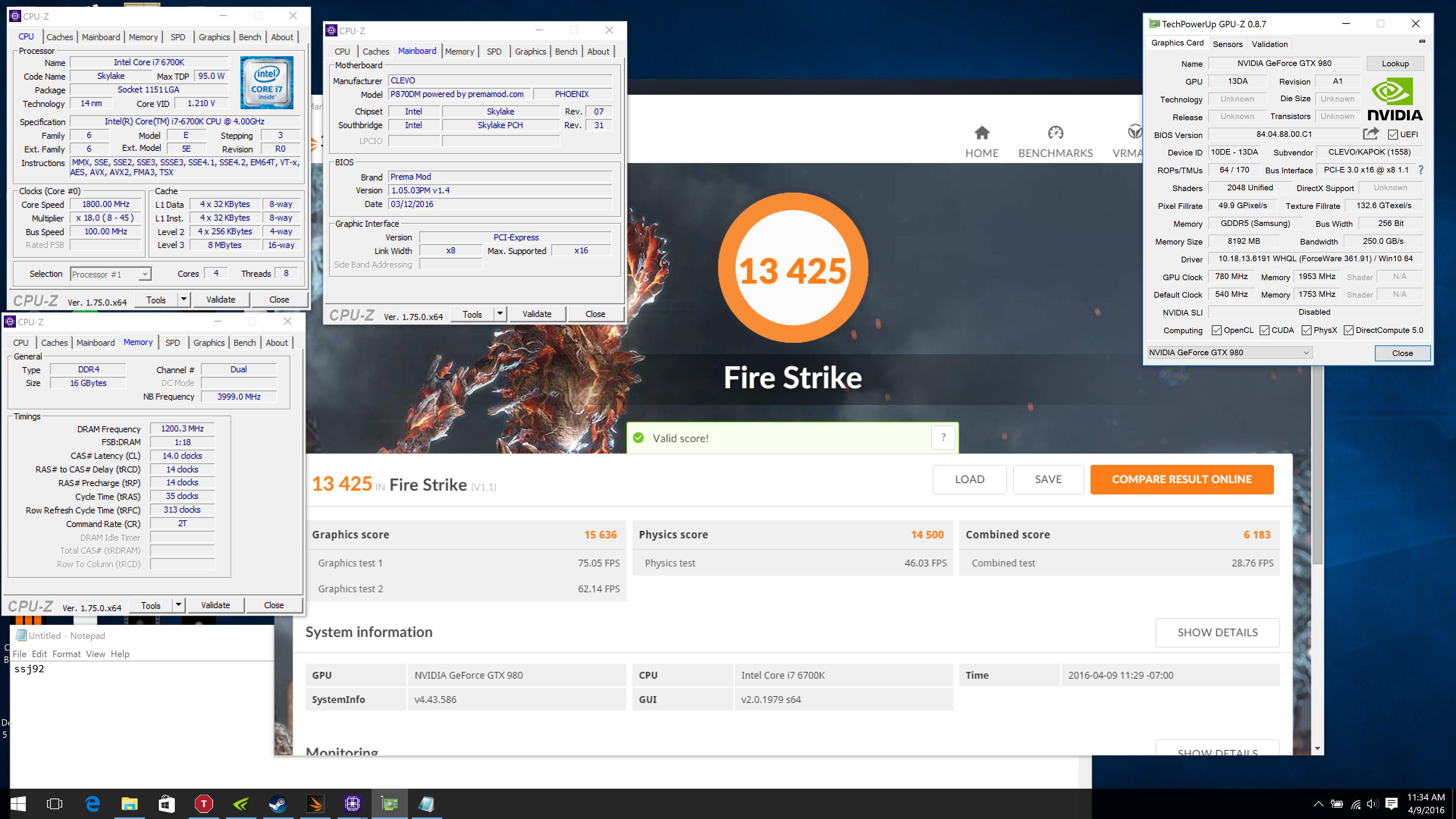This screenshot has width=1456, height=819.
Task: Switch to Validation tab in GPU-Z
Action: (x=1269, y=44)
